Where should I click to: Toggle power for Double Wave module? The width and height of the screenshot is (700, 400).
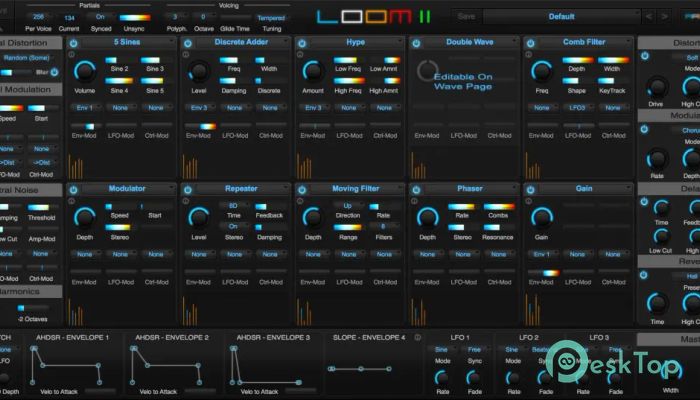417,43
